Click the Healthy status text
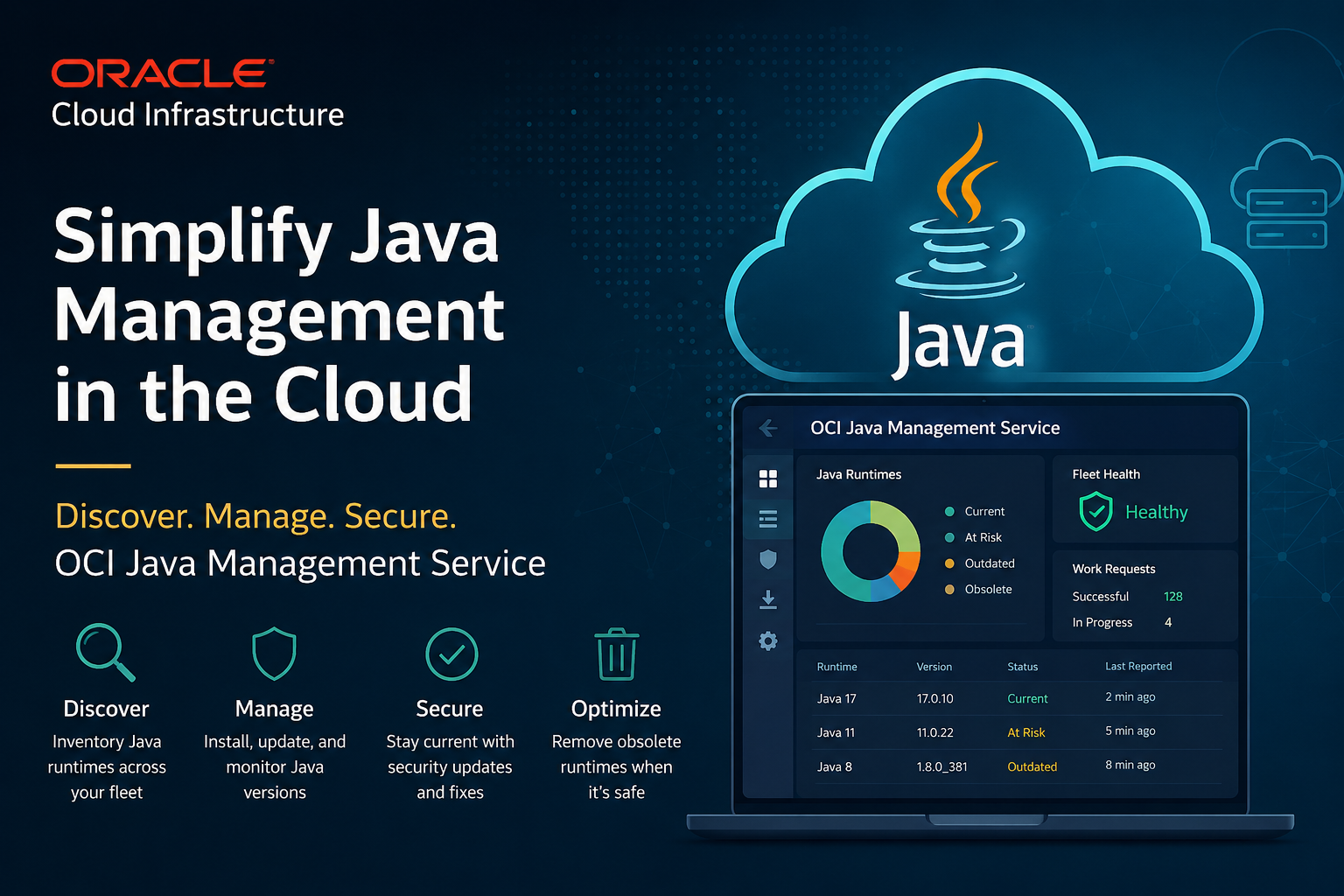1344x896 pixels. (x=1156, y=512)
